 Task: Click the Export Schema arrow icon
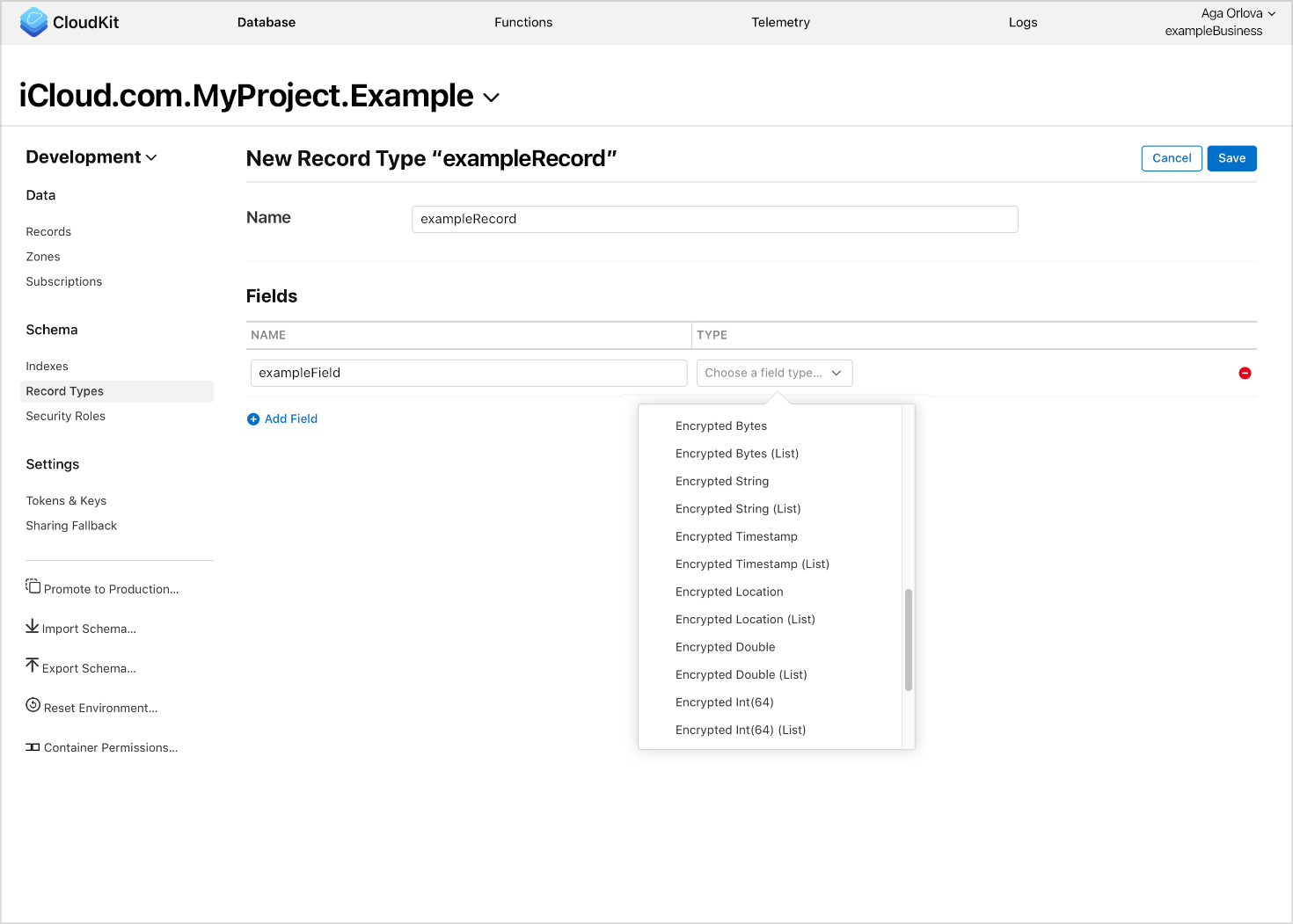(x=33, y=666)
